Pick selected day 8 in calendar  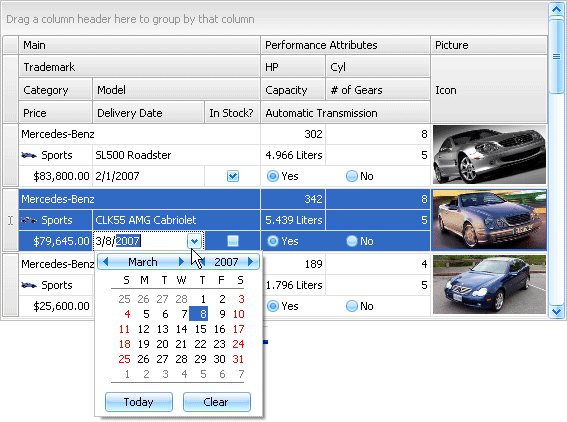click(199, 314)
